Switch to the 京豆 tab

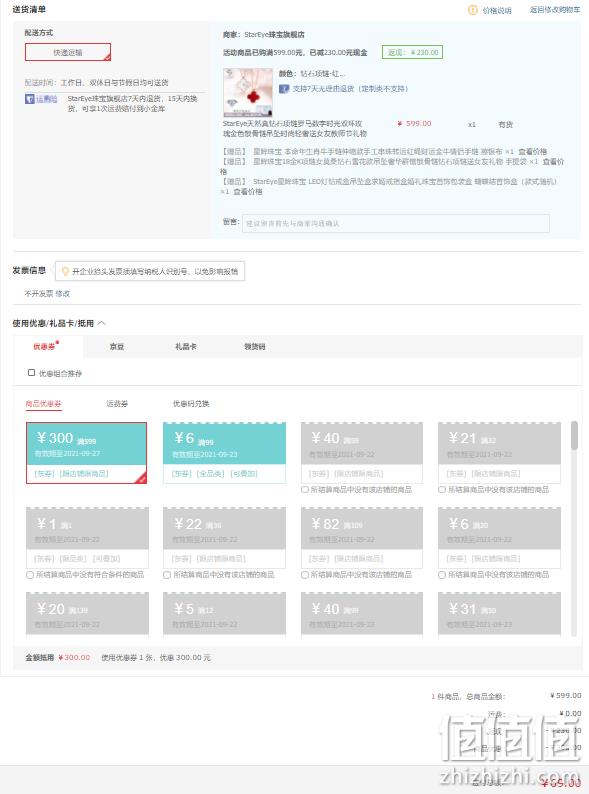(116, 347)
